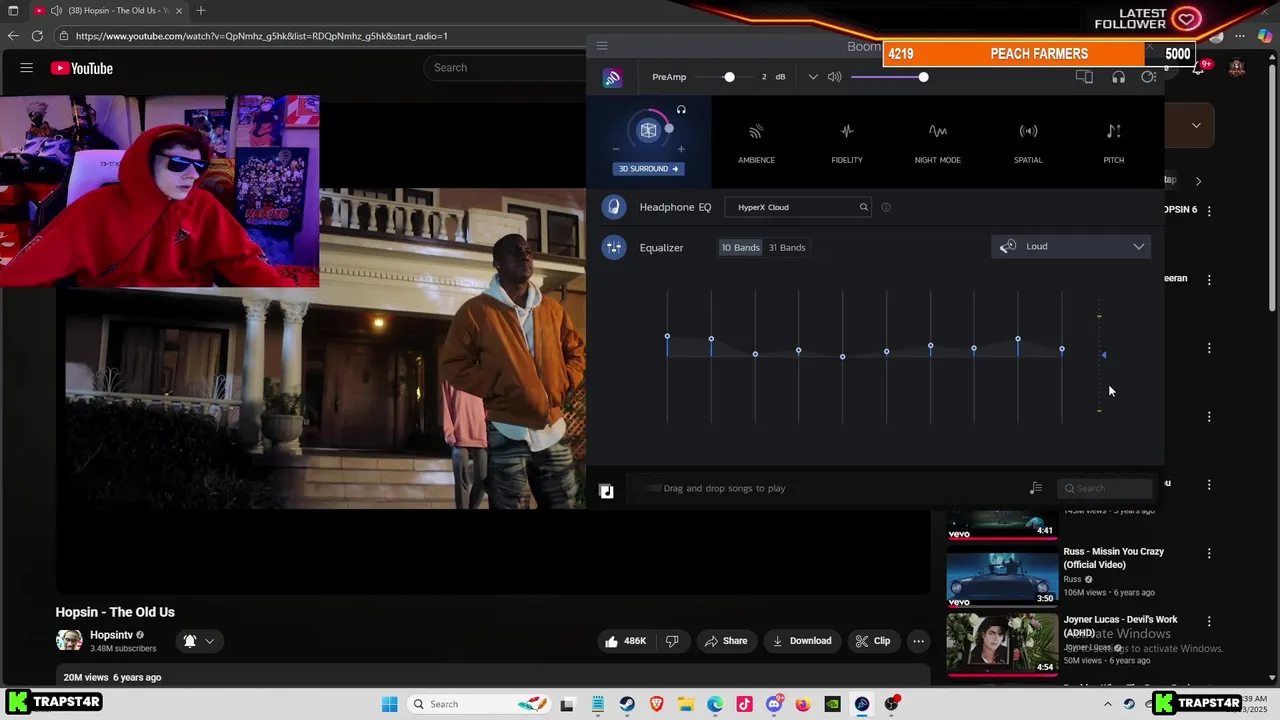1280x720 pixels.
Task: Like the video with 486K likes
Action: coord(624,641)
